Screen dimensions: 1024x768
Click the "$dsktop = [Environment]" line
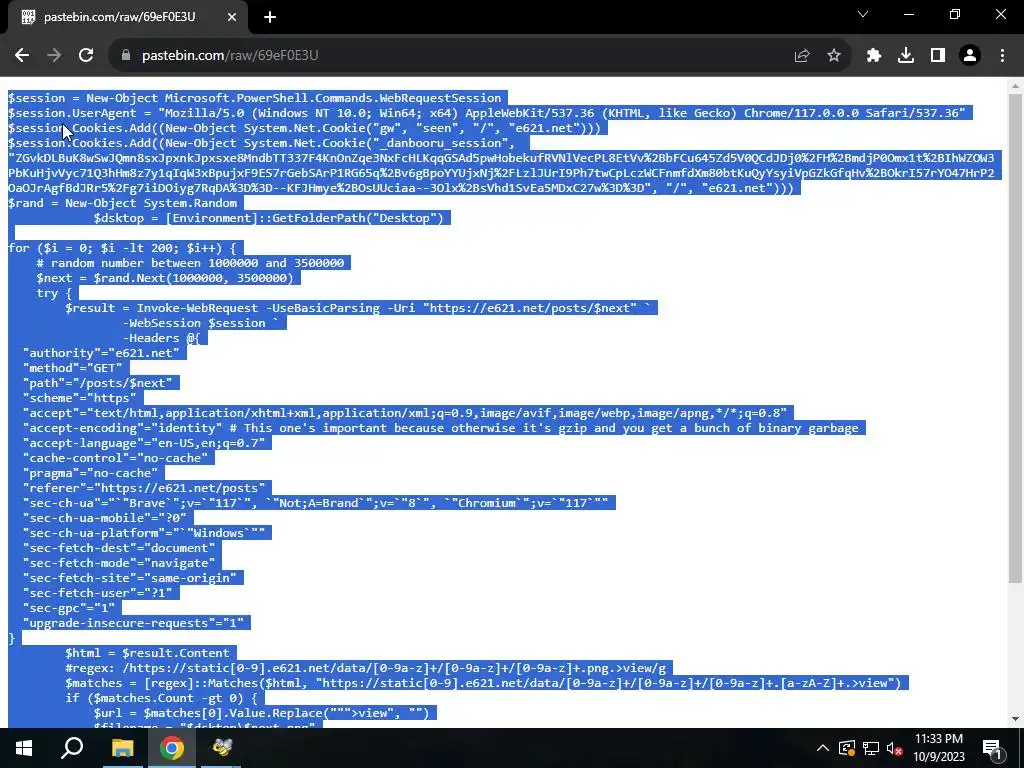click(x=268, y=218)
